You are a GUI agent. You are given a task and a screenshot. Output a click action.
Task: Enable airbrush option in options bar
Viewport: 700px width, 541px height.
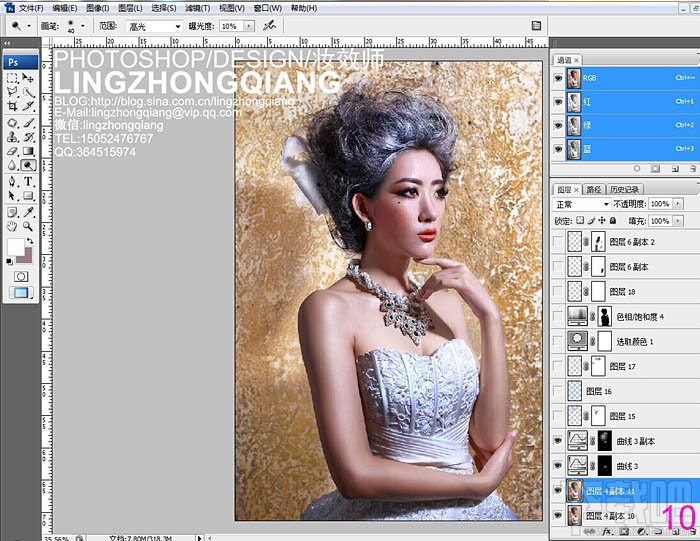(269, 26)
